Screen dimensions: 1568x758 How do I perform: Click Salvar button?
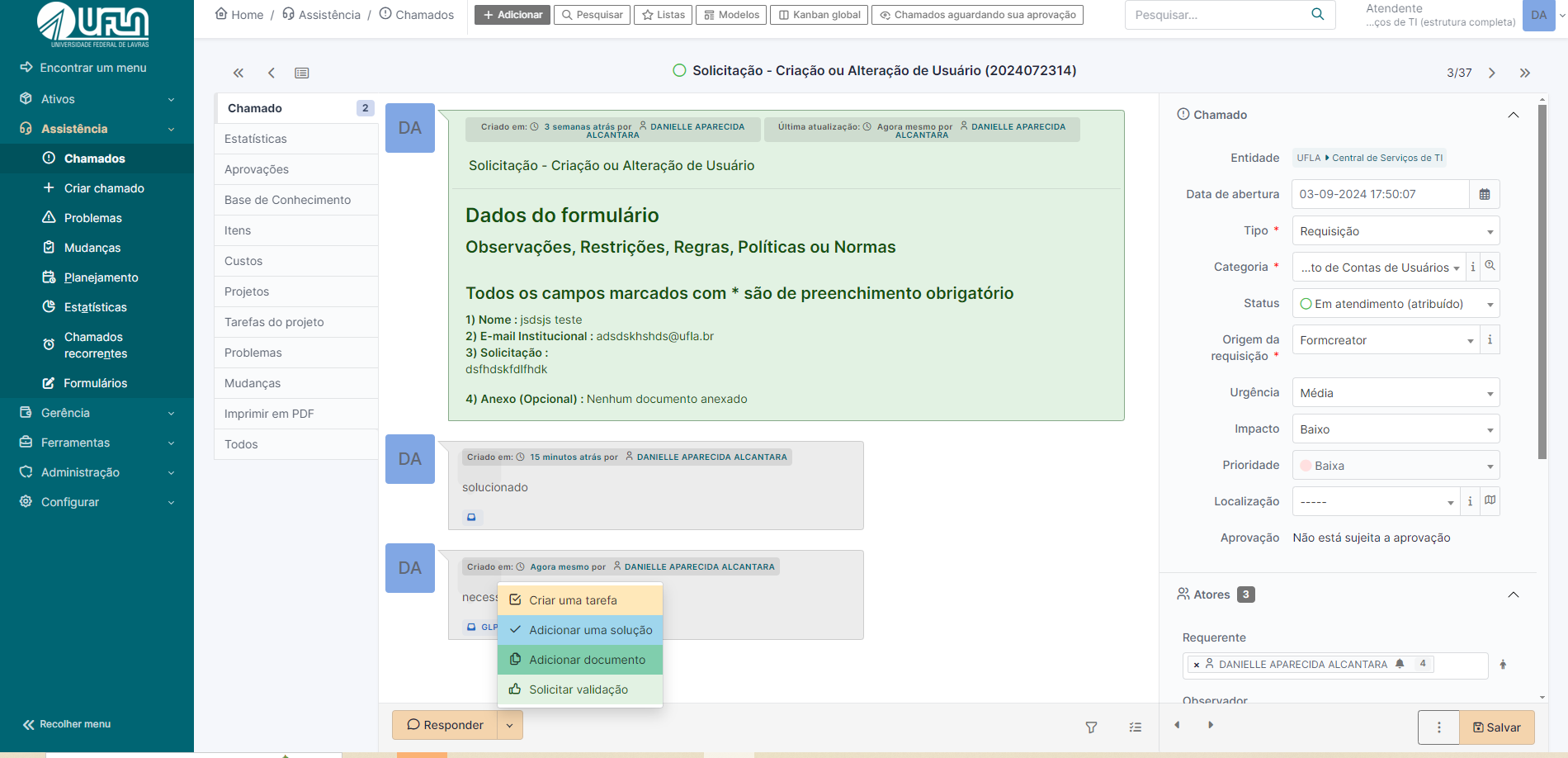coord(1497,727)
